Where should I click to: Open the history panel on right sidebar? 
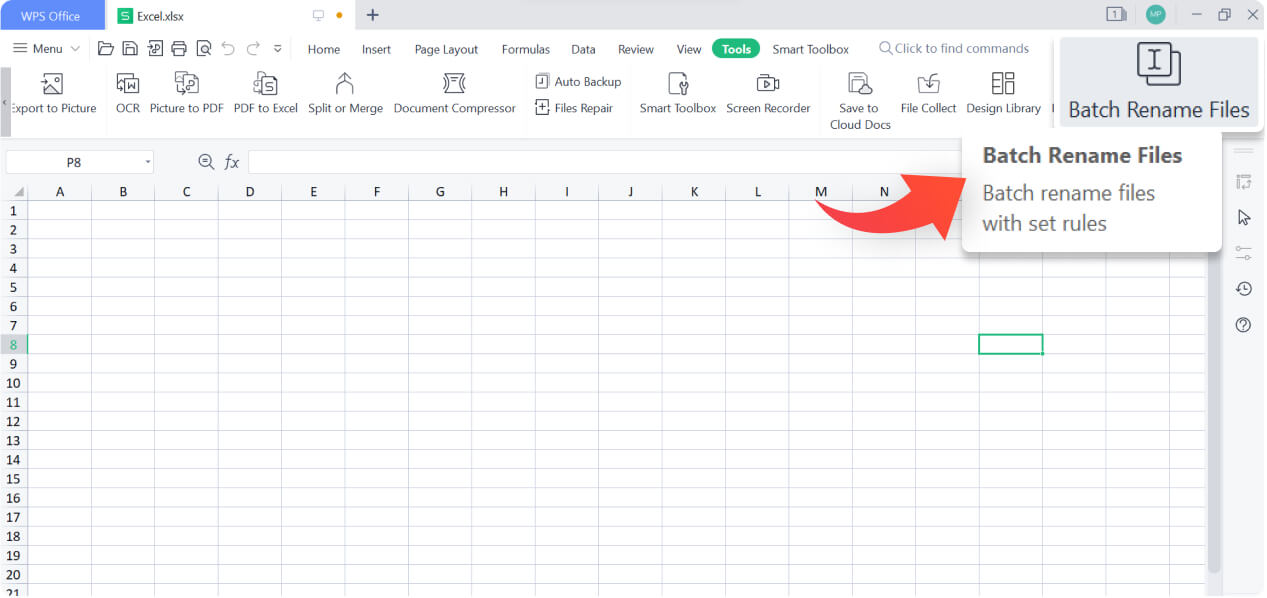[x=1242, y=288]
